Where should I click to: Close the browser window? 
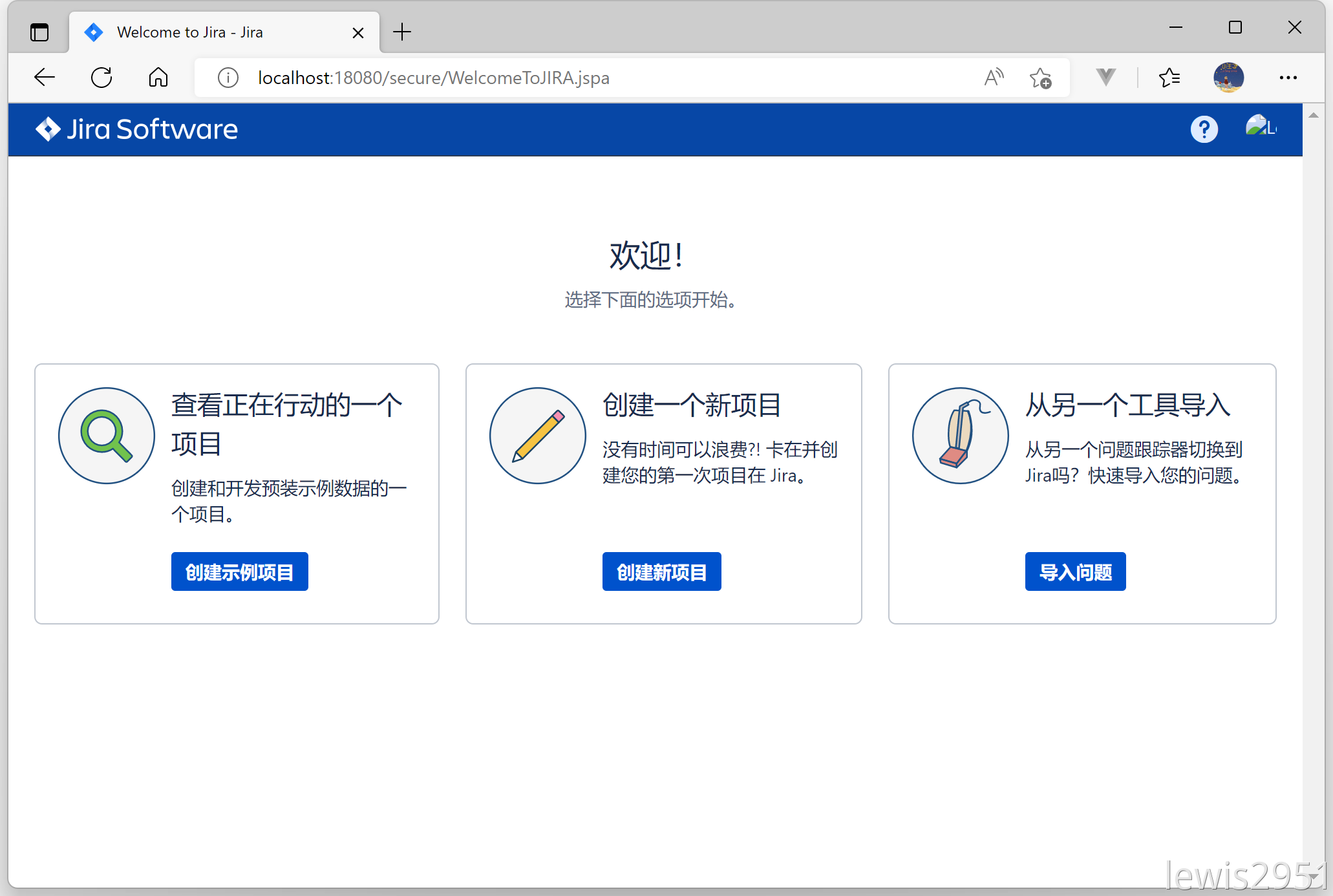point(1295,28)
